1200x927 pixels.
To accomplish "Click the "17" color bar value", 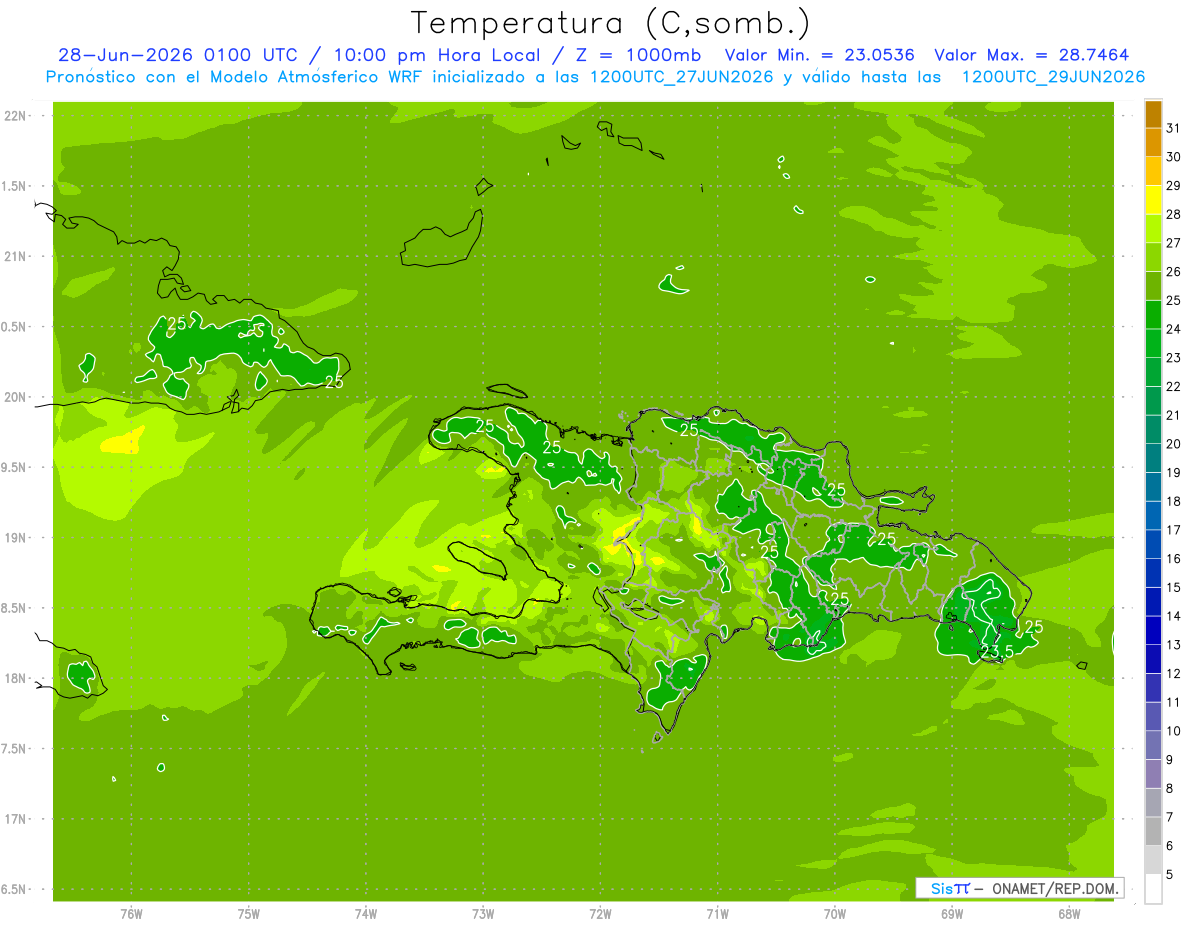I will point(1173,530).
